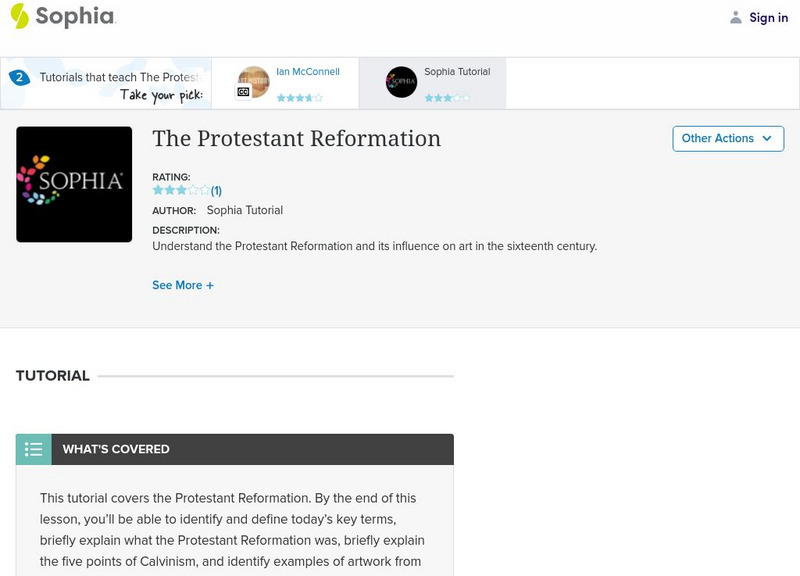Image resolution: width=800 pixels, height=576 pixels.
Task: Switch to the Sophia Tutorial tab
Action: [440, 80]
